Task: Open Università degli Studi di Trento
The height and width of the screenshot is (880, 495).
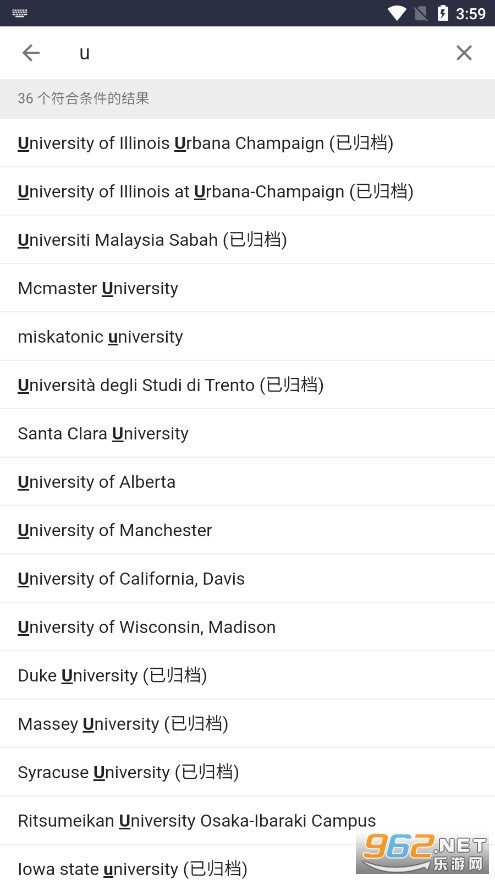Action: click(248, 385)
